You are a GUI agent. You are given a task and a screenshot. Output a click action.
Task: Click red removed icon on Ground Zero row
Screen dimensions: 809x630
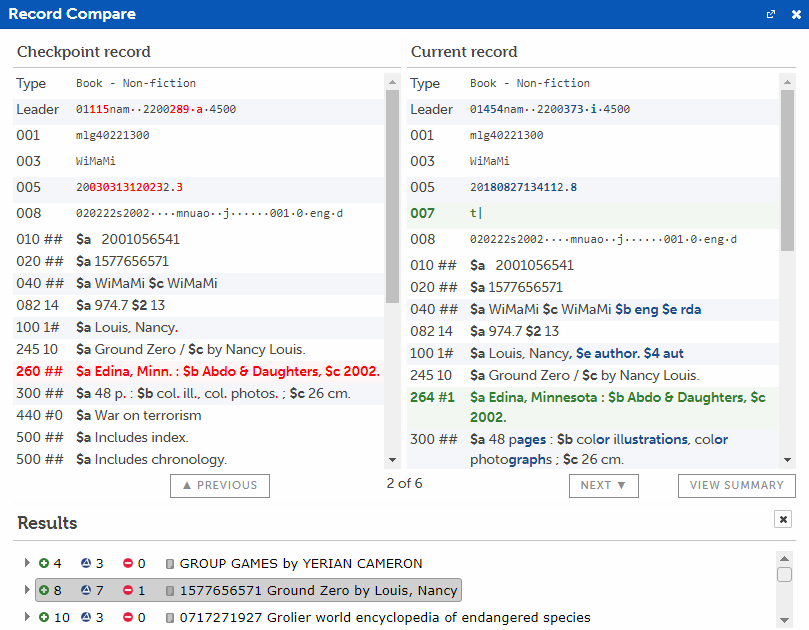[x=128, y=591]
